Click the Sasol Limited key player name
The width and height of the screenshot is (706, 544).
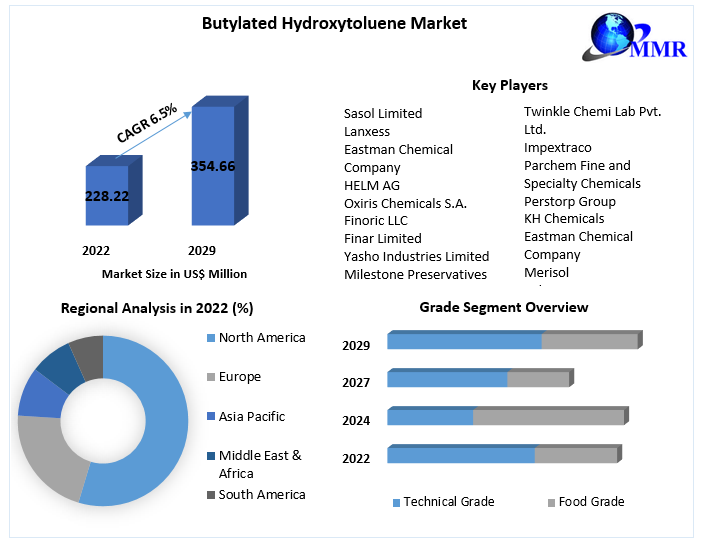click(383, 114)
